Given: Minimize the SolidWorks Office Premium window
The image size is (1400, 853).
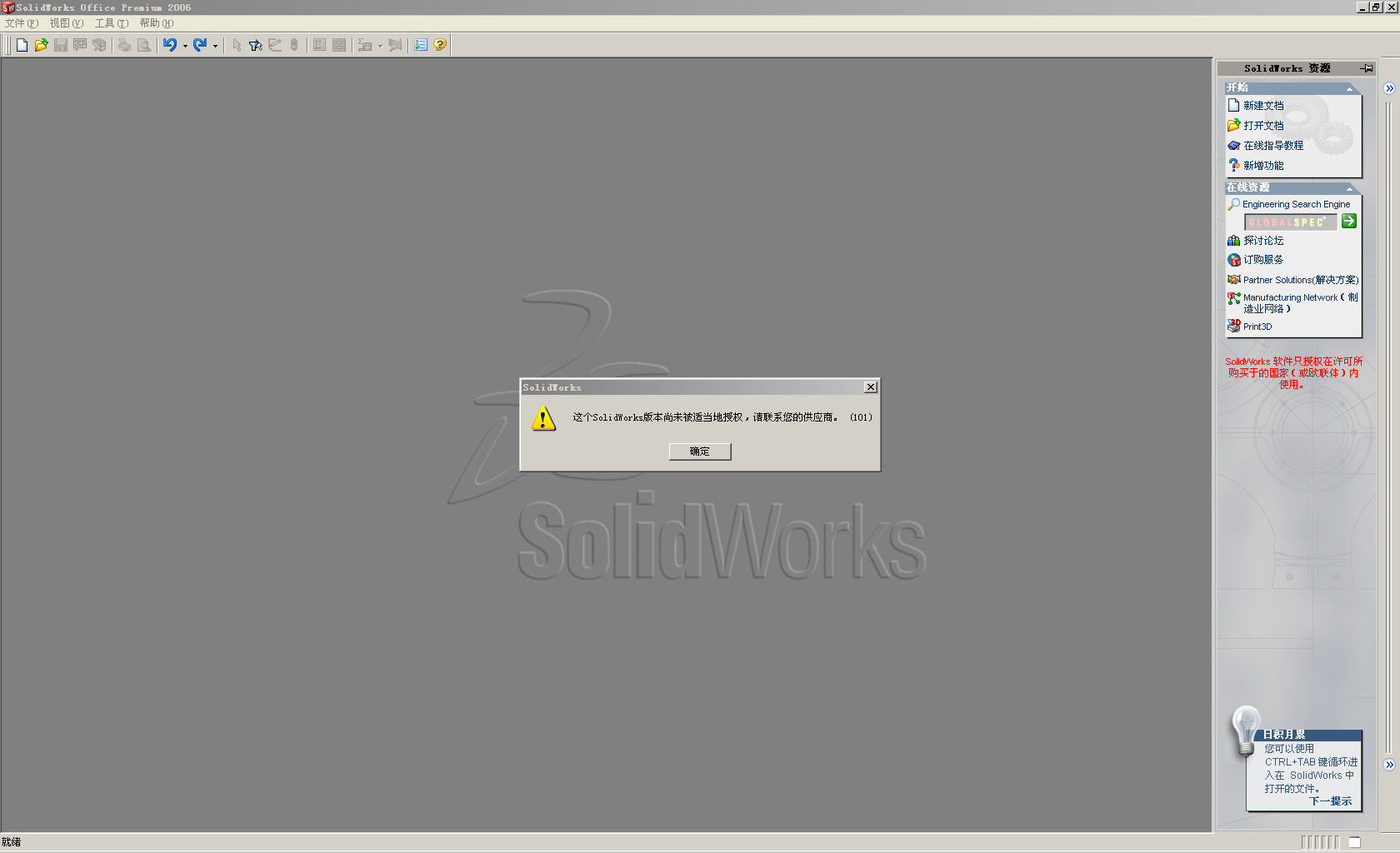Looking at the screenshot, I should tap(1362, 7).
